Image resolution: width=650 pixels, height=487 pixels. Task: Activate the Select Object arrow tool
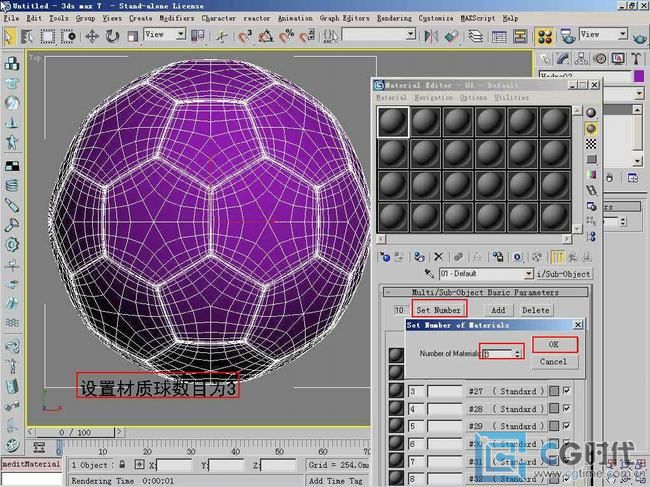click(x=9, y=36)
